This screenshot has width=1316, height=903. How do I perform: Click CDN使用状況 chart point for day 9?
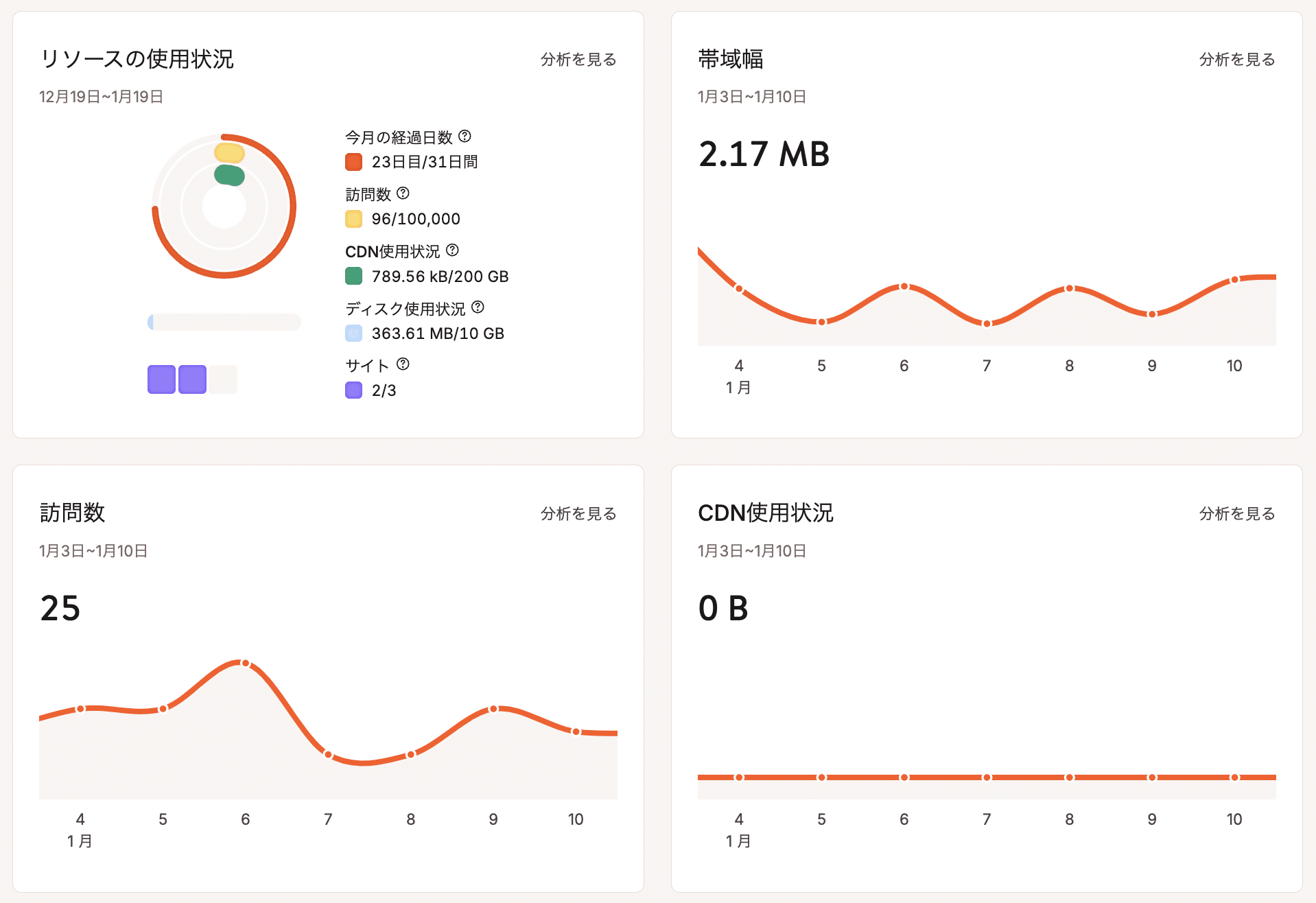point(1152,777)
